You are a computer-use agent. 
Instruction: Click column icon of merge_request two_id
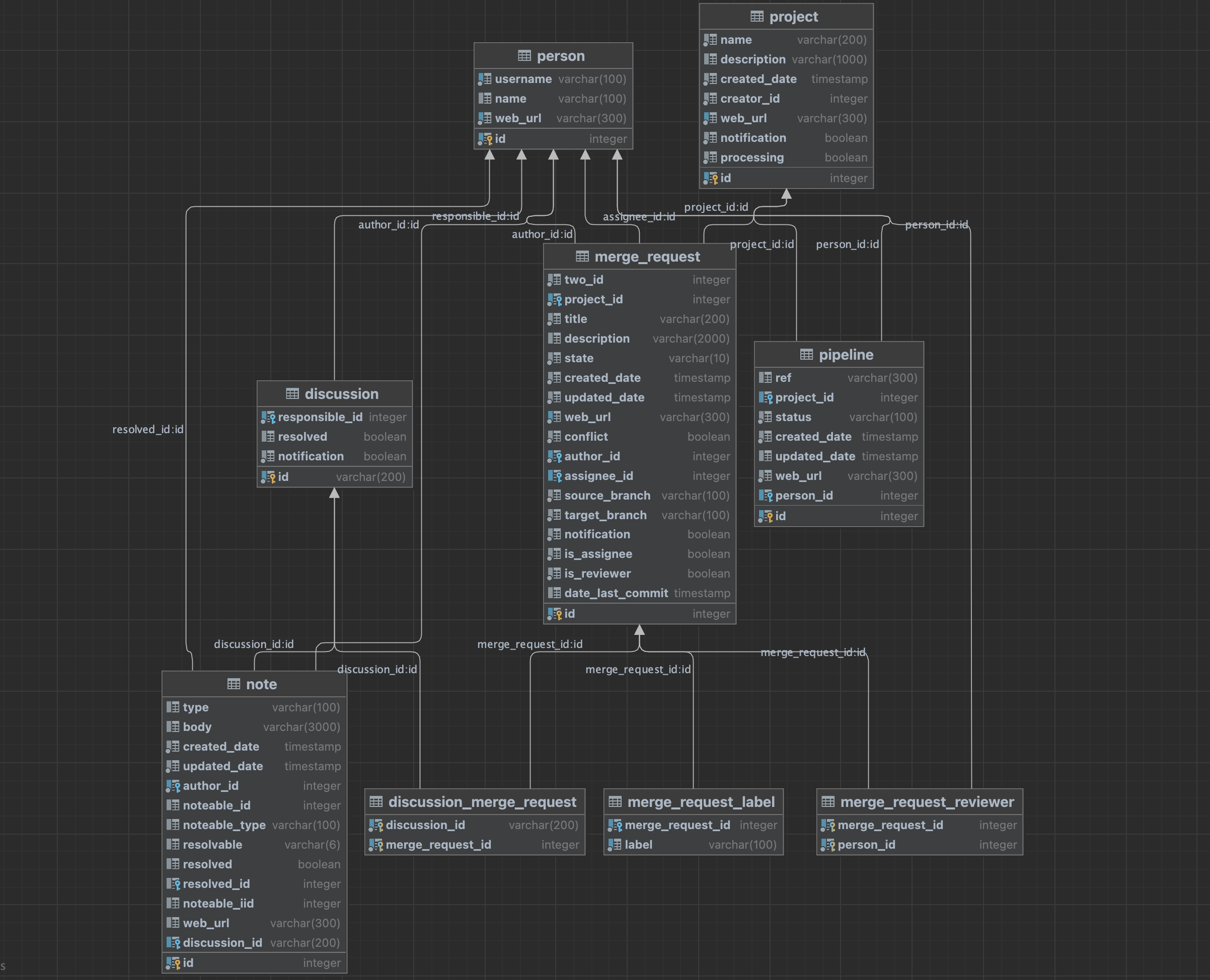[555, 279]
